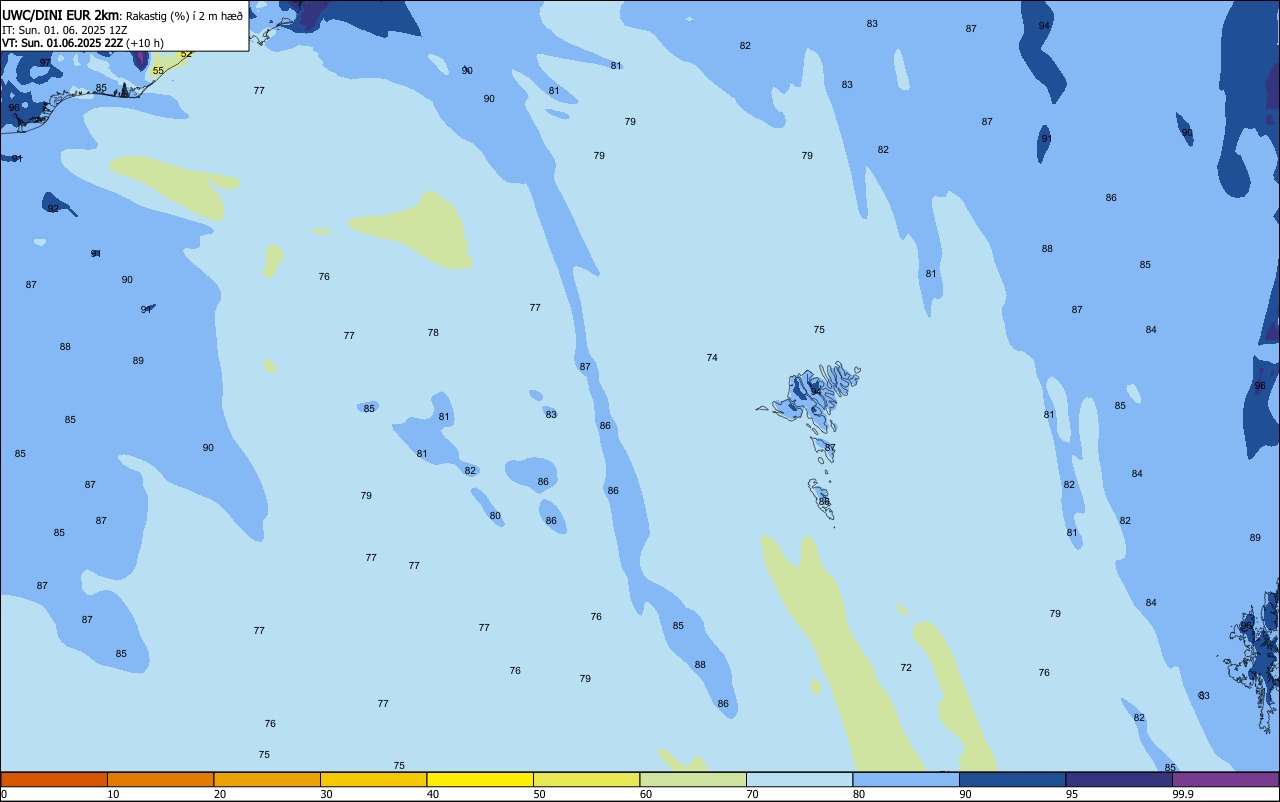Click the humidity value 74 on the map

(712, 357)
